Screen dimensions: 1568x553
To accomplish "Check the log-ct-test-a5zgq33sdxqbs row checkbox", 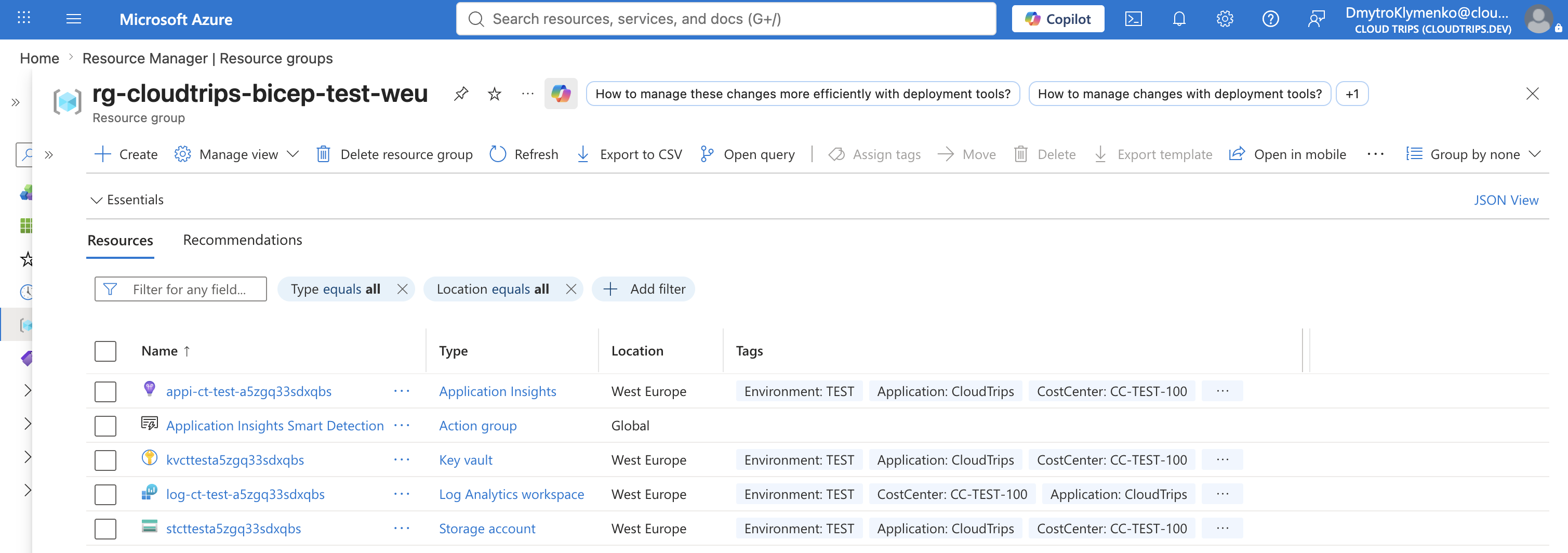I will click(x=105, y=495).
